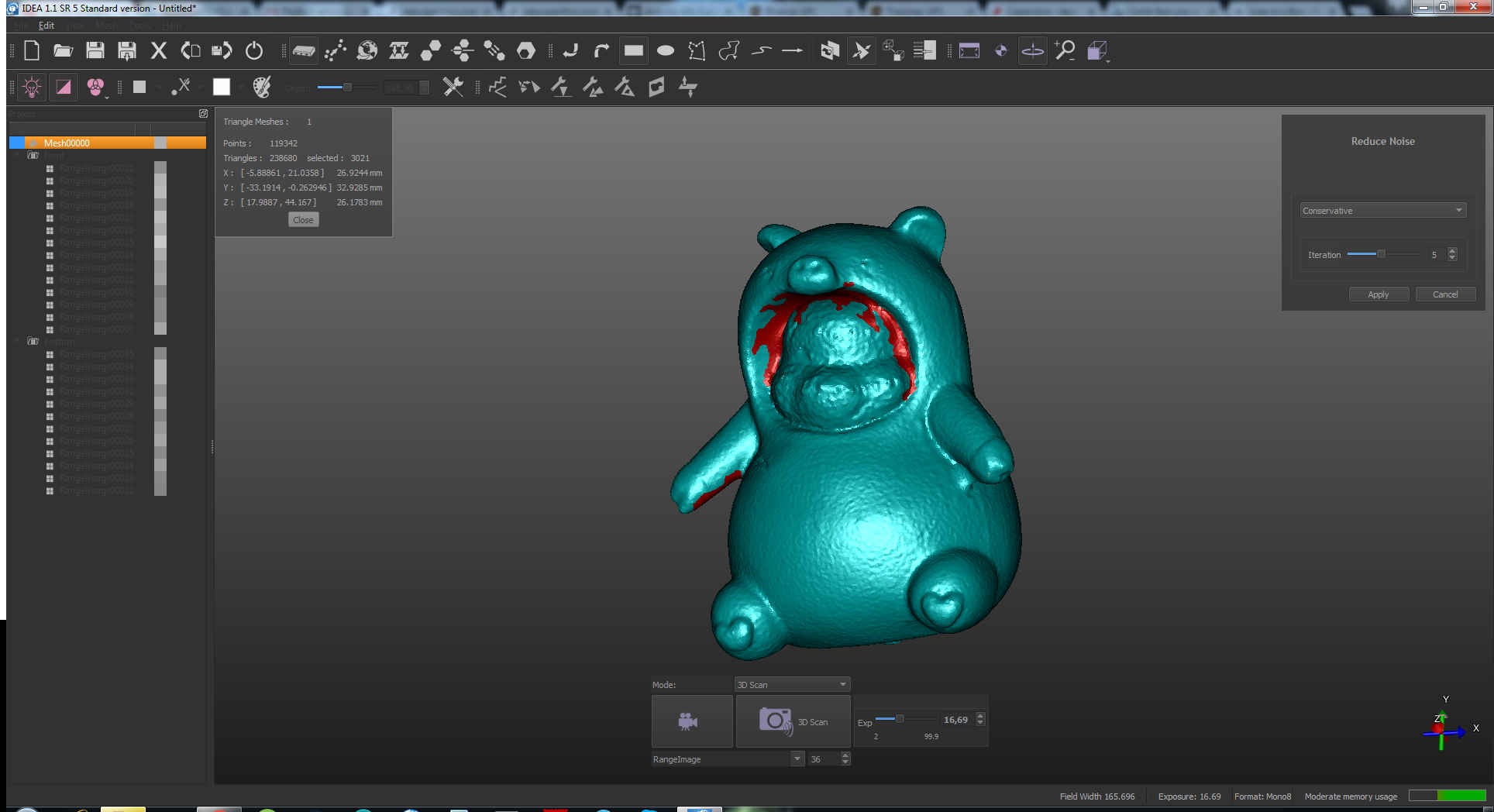Click the staircase line mesh tool icon
Viewport: 1494px width, 812px height.
[497, 87]
